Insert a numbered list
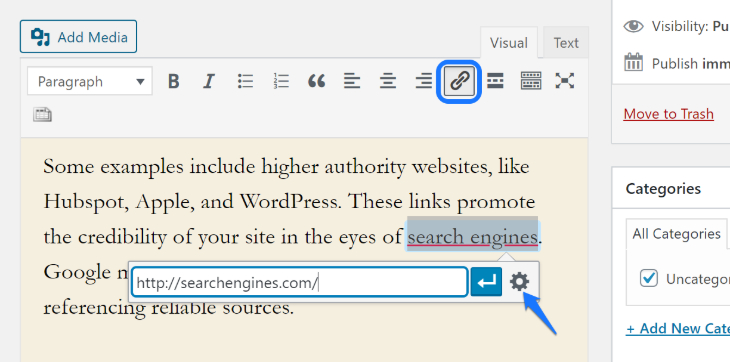Viewport: 730px width, 362px height. pyautogui.click(x=281, y=81)
